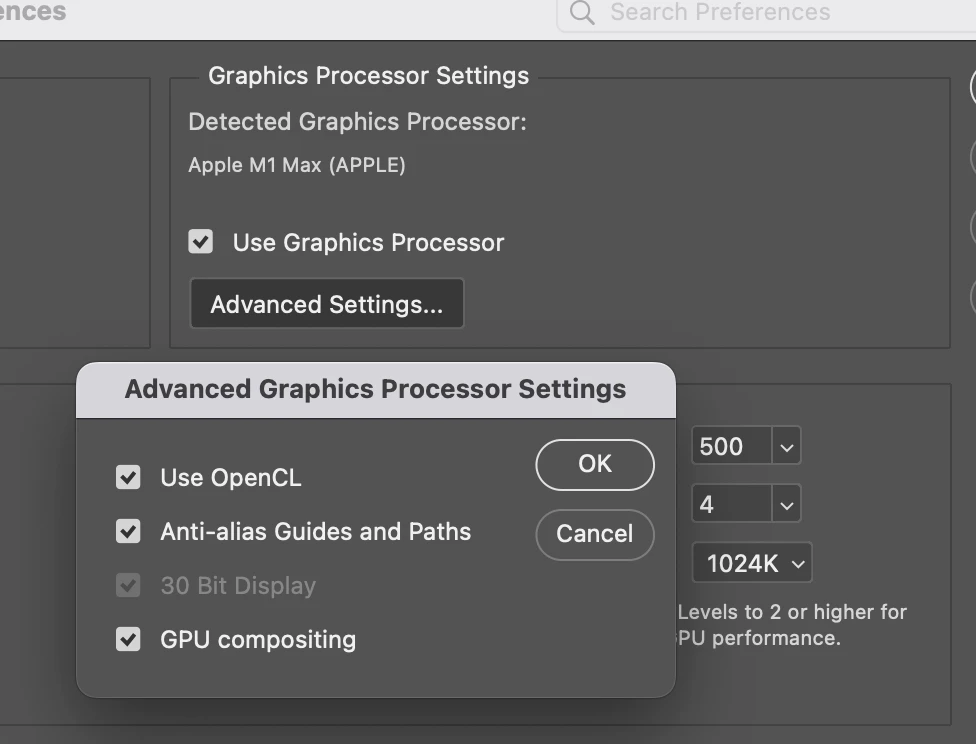Screen dimensions: 976x744
Task: Expand the dropdown arrow next to 500
Action: point(787,447)
